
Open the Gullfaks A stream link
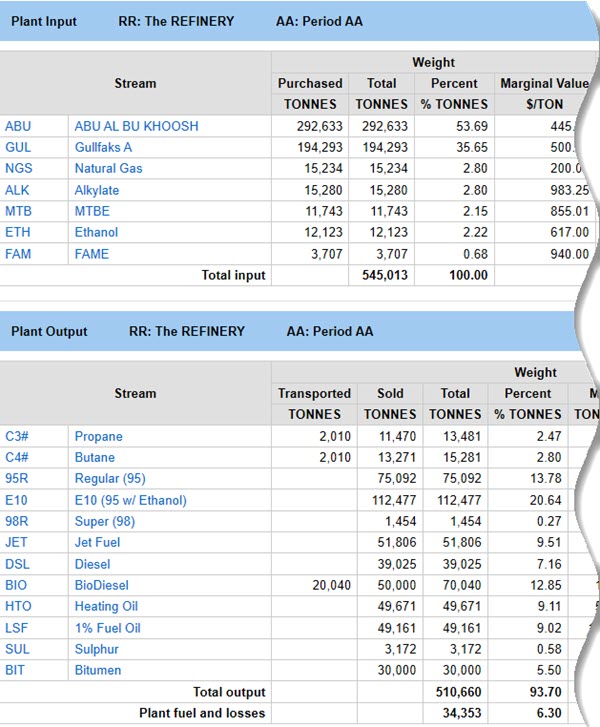tap(103, 147)
